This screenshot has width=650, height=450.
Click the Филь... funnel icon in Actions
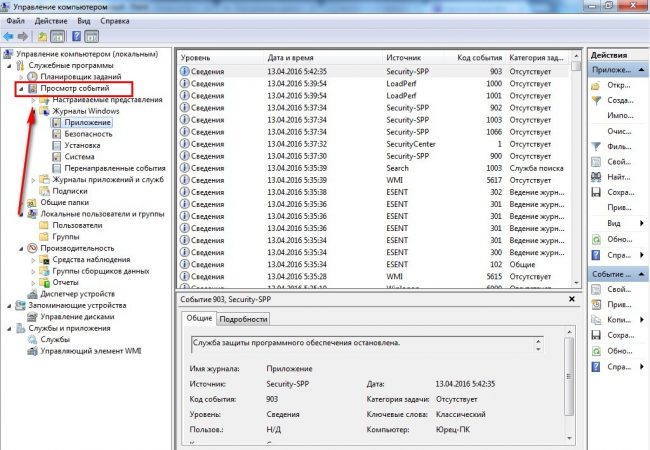point(596,147)
